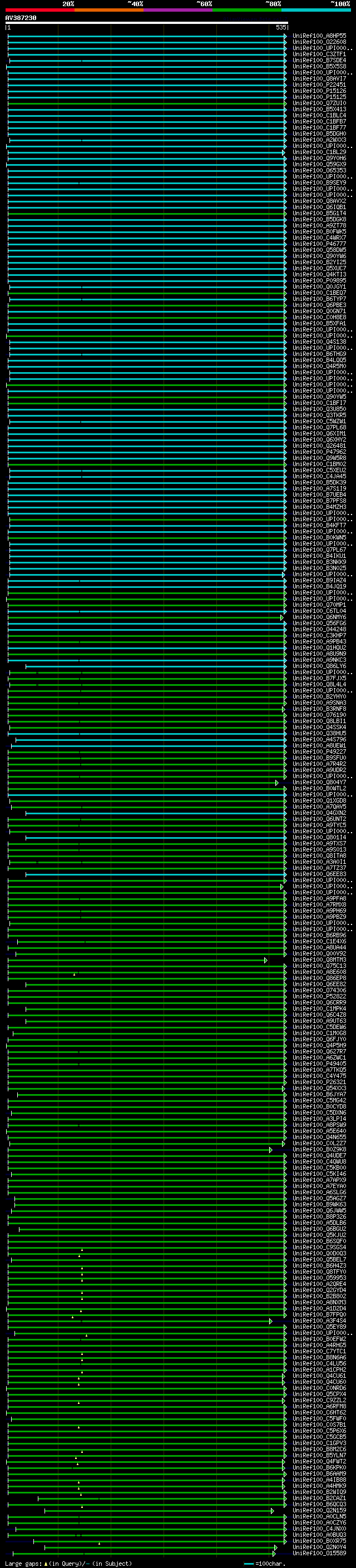Click the query end position 535
Viewport: 356px width, 1568px height.
coord(281,27)
